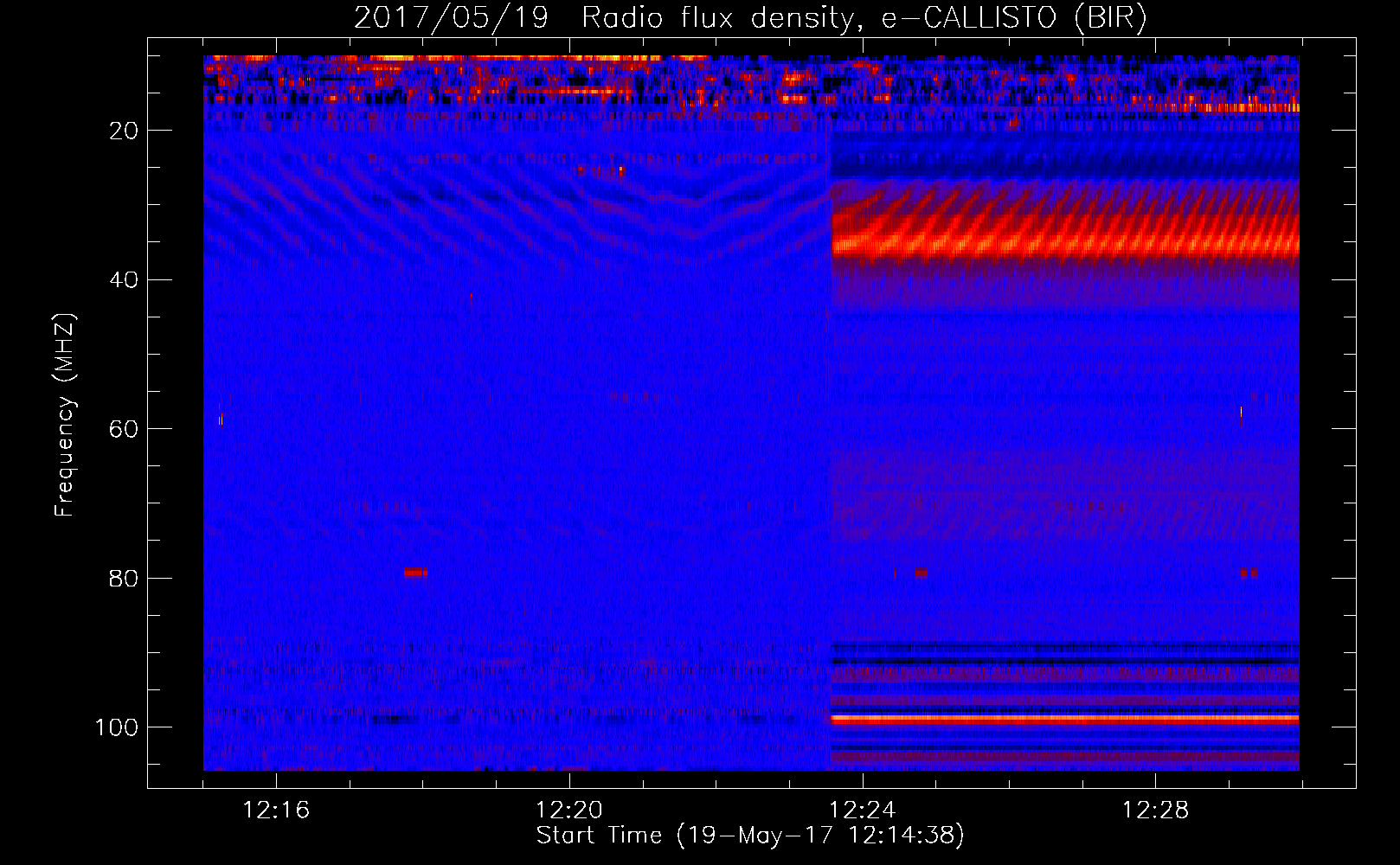Click the "Frequency (MHZ)" axis label
Image resolution: width=1400 pixels, height=865 pixels.
(66, 415)
